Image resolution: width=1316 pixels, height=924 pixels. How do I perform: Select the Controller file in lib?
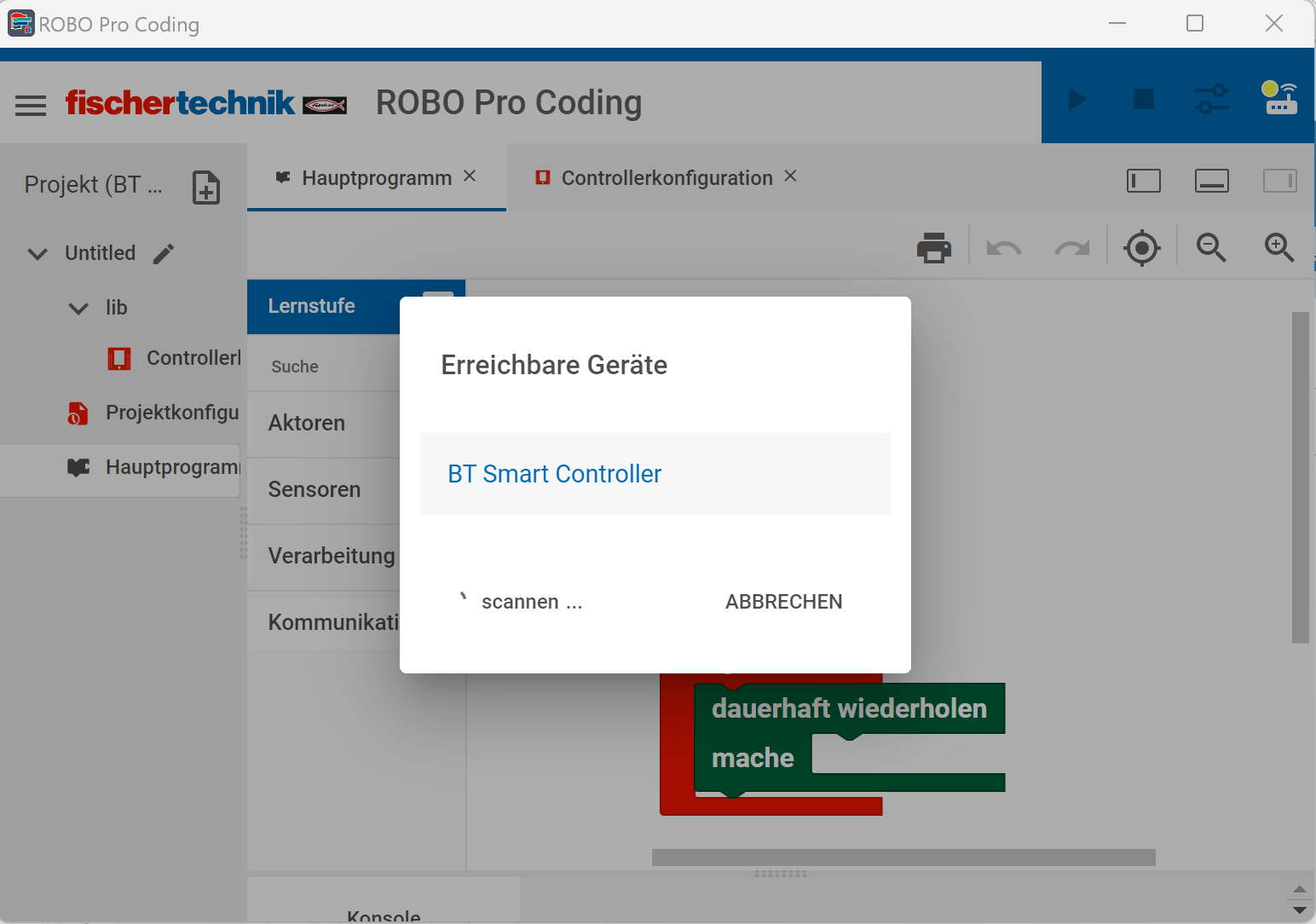click(174, 358)
